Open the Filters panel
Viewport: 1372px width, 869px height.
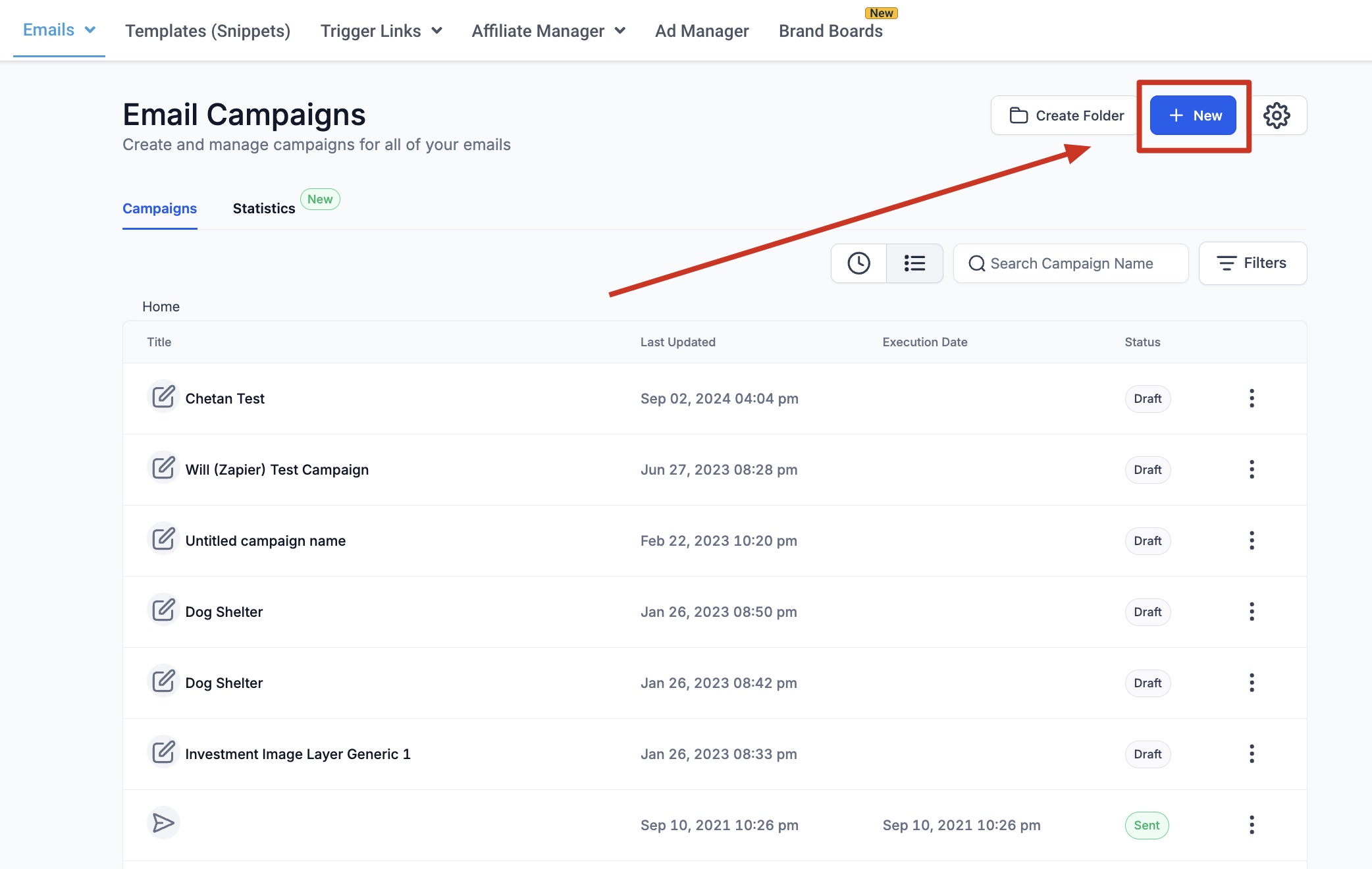(1252, 263)
